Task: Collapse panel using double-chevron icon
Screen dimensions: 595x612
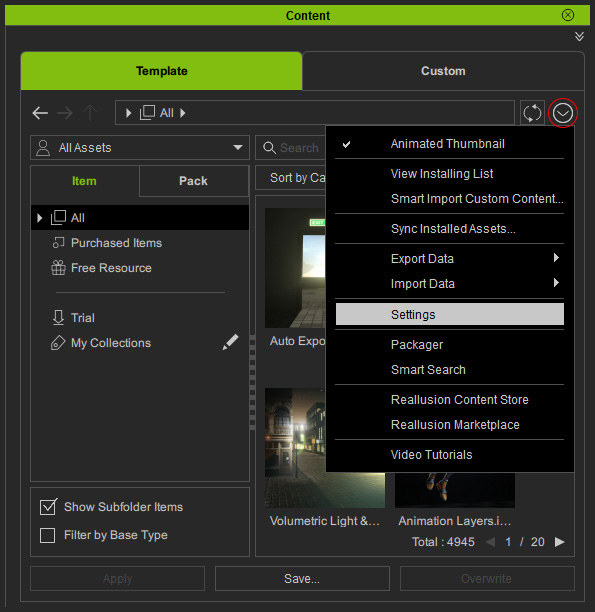Action: pyautogui.click(x=579, y=36)
